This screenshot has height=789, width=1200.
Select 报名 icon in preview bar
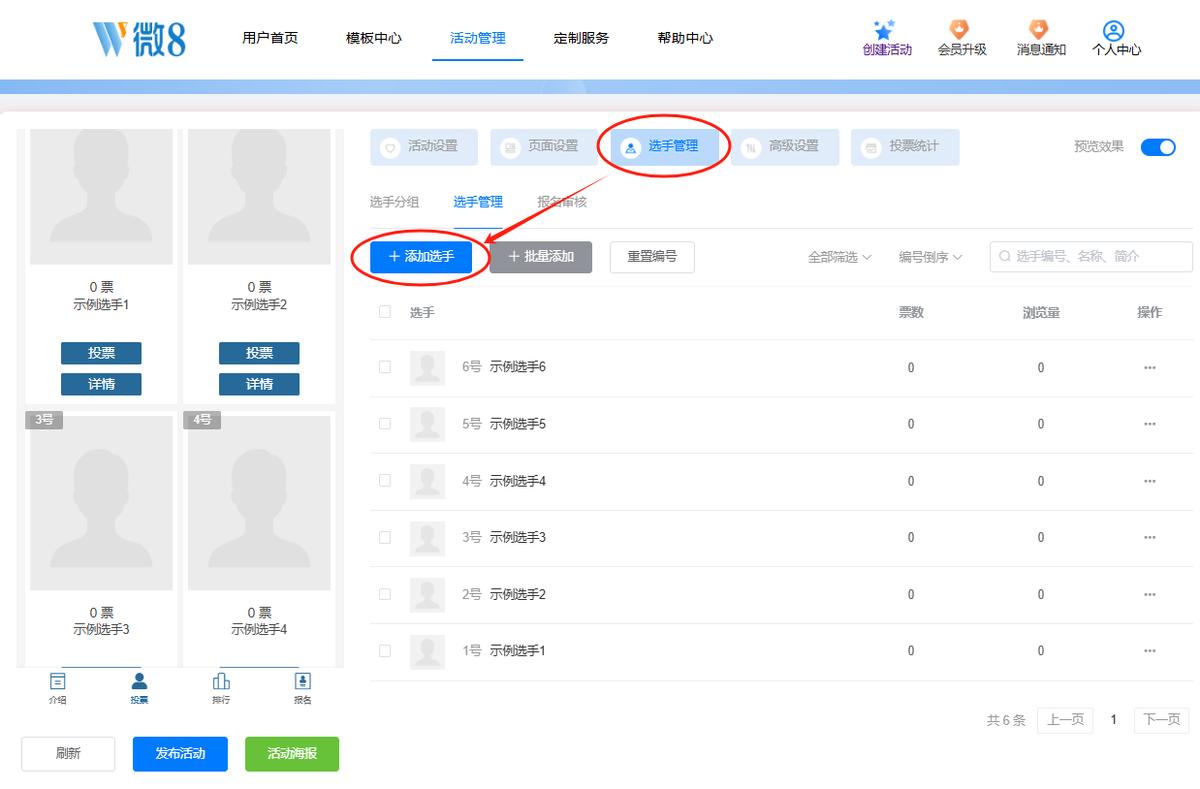pyautogui.click(x=302, y=681)
